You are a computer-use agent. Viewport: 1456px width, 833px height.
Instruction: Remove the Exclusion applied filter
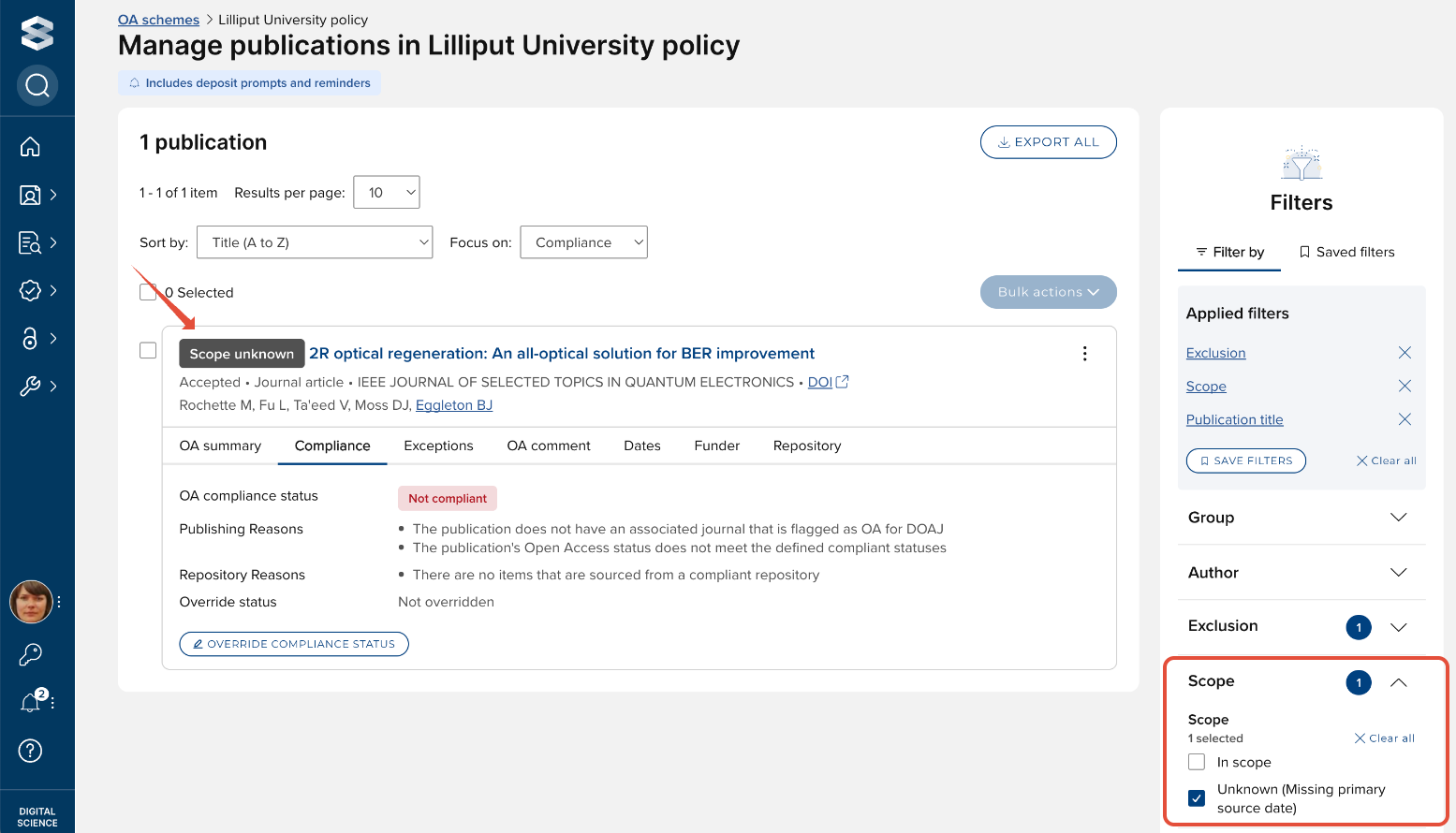1405,353
